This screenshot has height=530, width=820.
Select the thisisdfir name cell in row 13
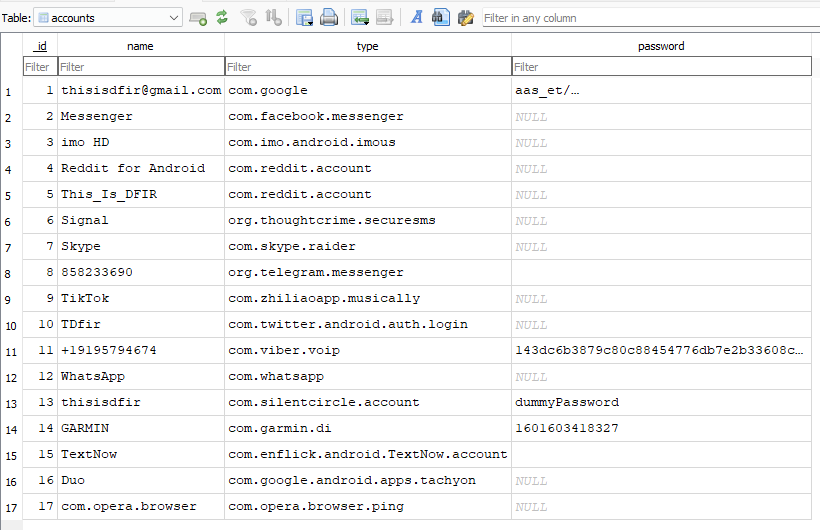coord(141,402)
